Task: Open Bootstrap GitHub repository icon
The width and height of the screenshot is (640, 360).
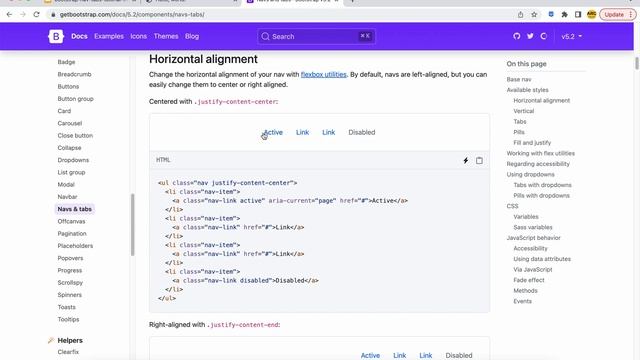Action: click(x=517, y=36)
